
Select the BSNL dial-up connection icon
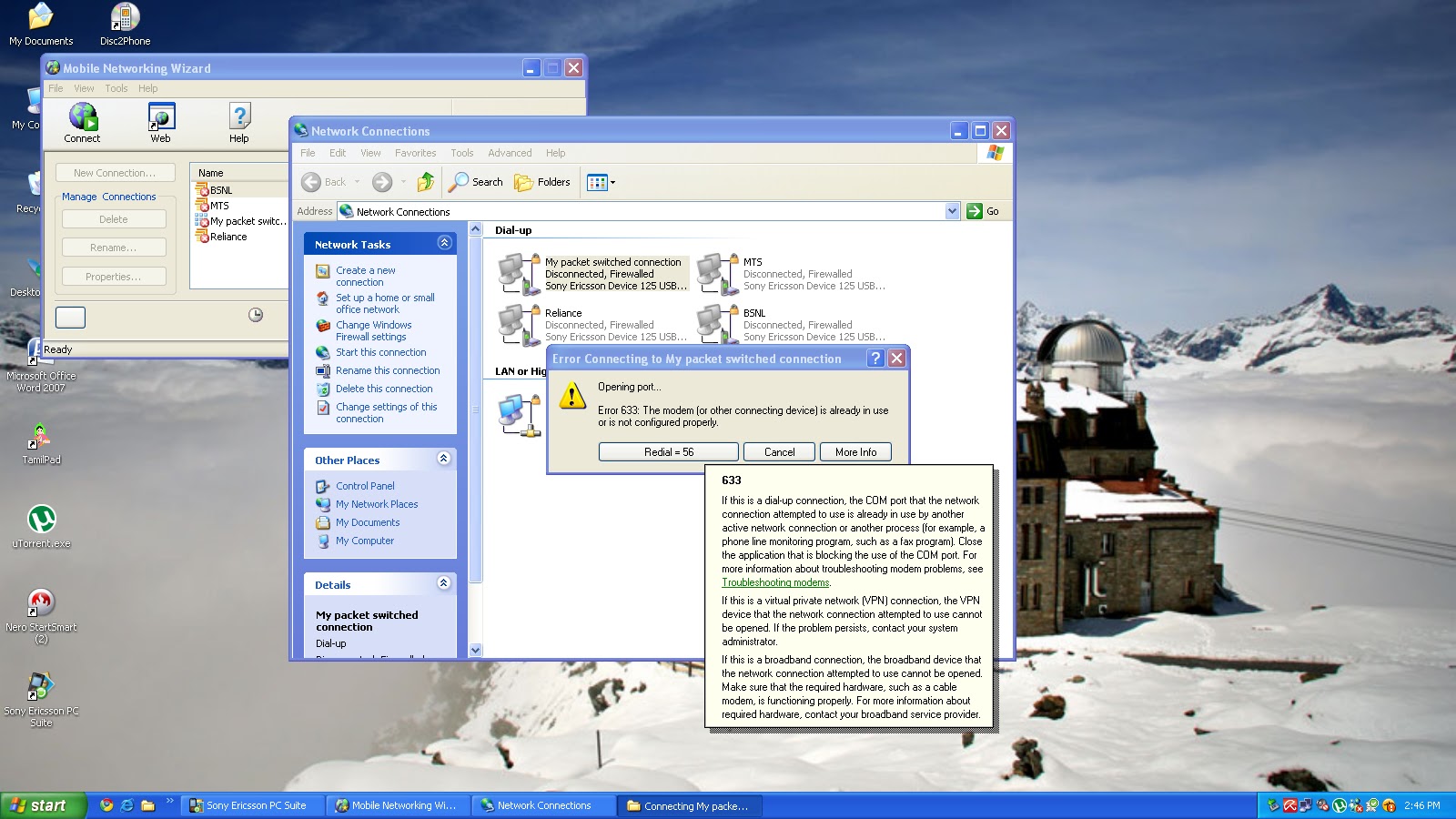719,324
